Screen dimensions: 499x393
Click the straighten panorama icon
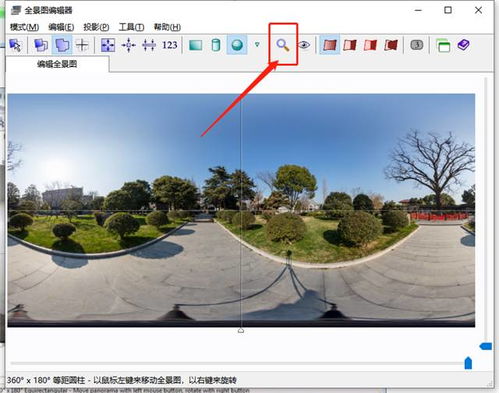pyautogui.click(x=149, y=45)
